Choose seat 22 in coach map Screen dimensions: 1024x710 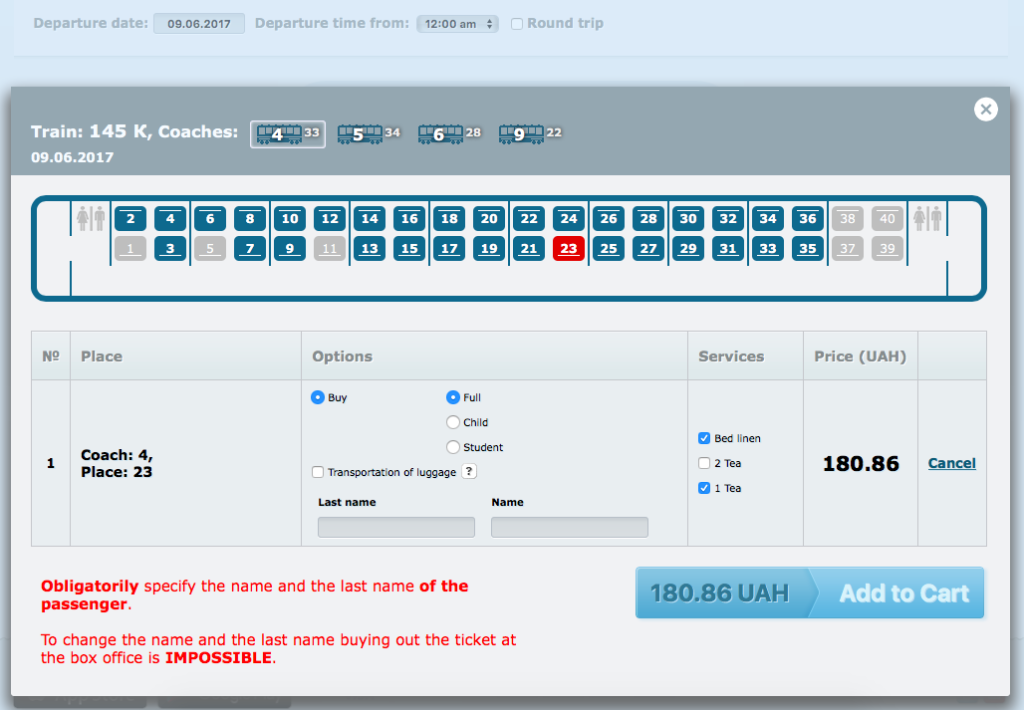[529, 219]
